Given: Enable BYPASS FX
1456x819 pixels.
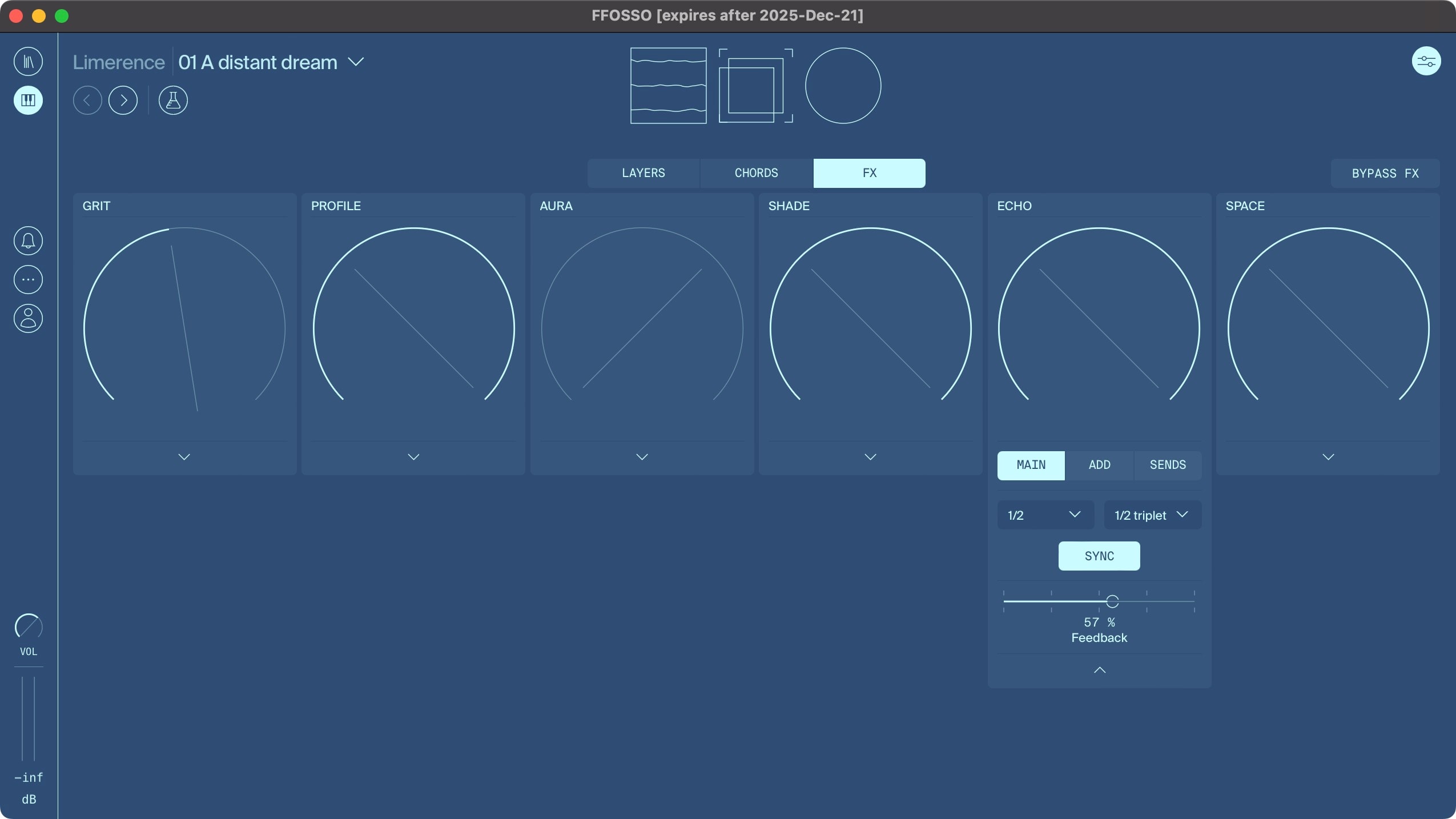Looking at the screenshot, I should [1384, 172].
